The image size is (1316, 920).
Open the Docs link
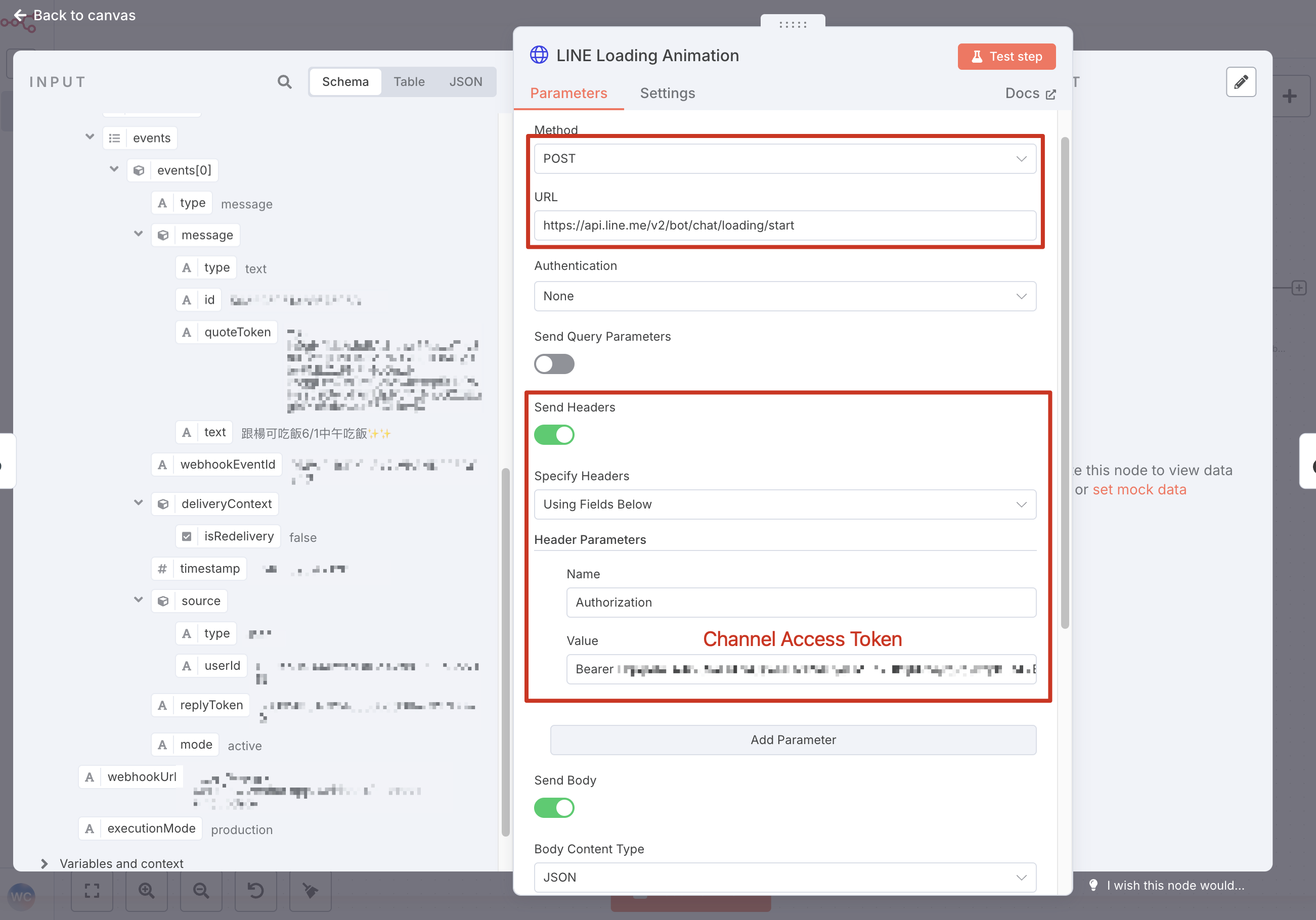(1031, 94)
